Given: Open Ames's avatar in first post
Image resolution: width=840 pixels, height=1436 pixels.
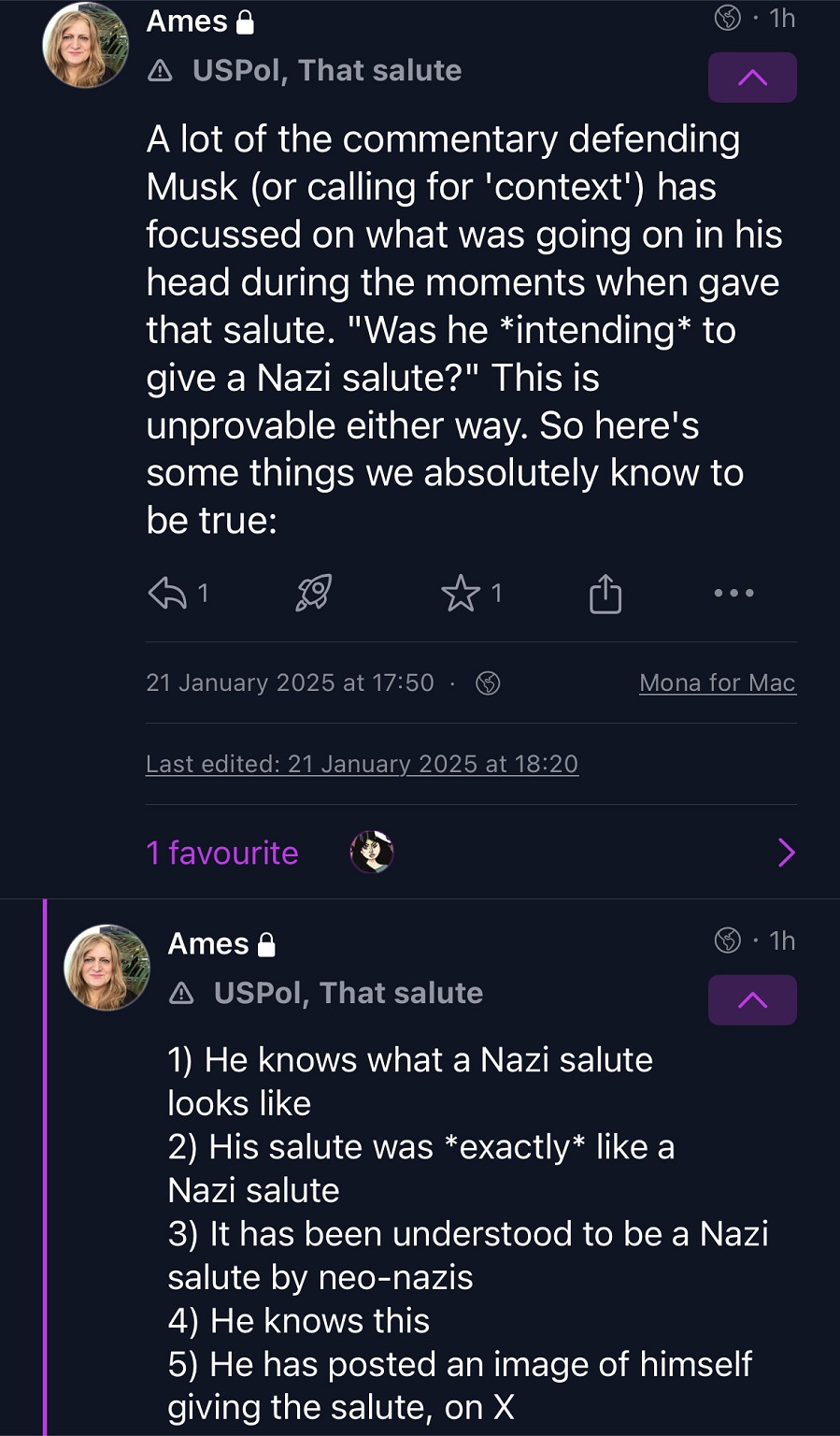Looking at the screenshot, I should point(85,45).
